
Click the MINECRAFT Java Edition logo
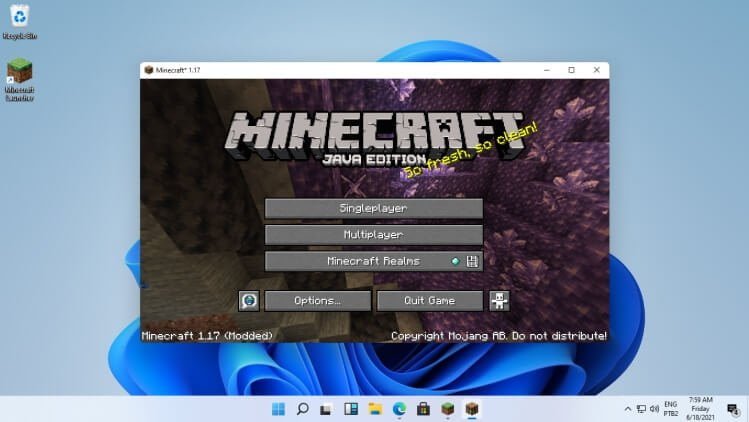375,139
